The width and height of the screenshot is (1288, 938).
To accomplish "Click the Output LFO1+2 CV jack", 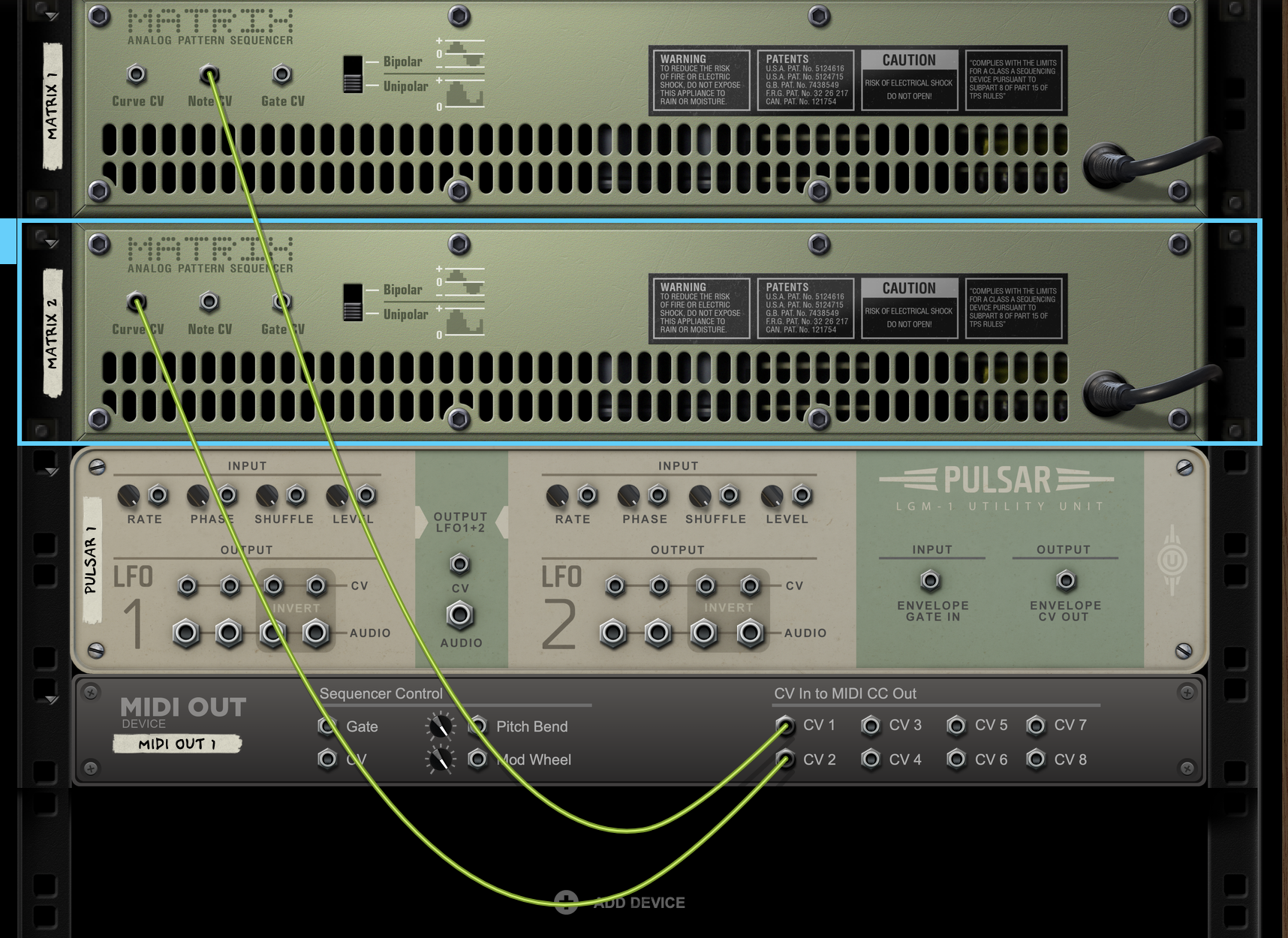I will 459,564.
